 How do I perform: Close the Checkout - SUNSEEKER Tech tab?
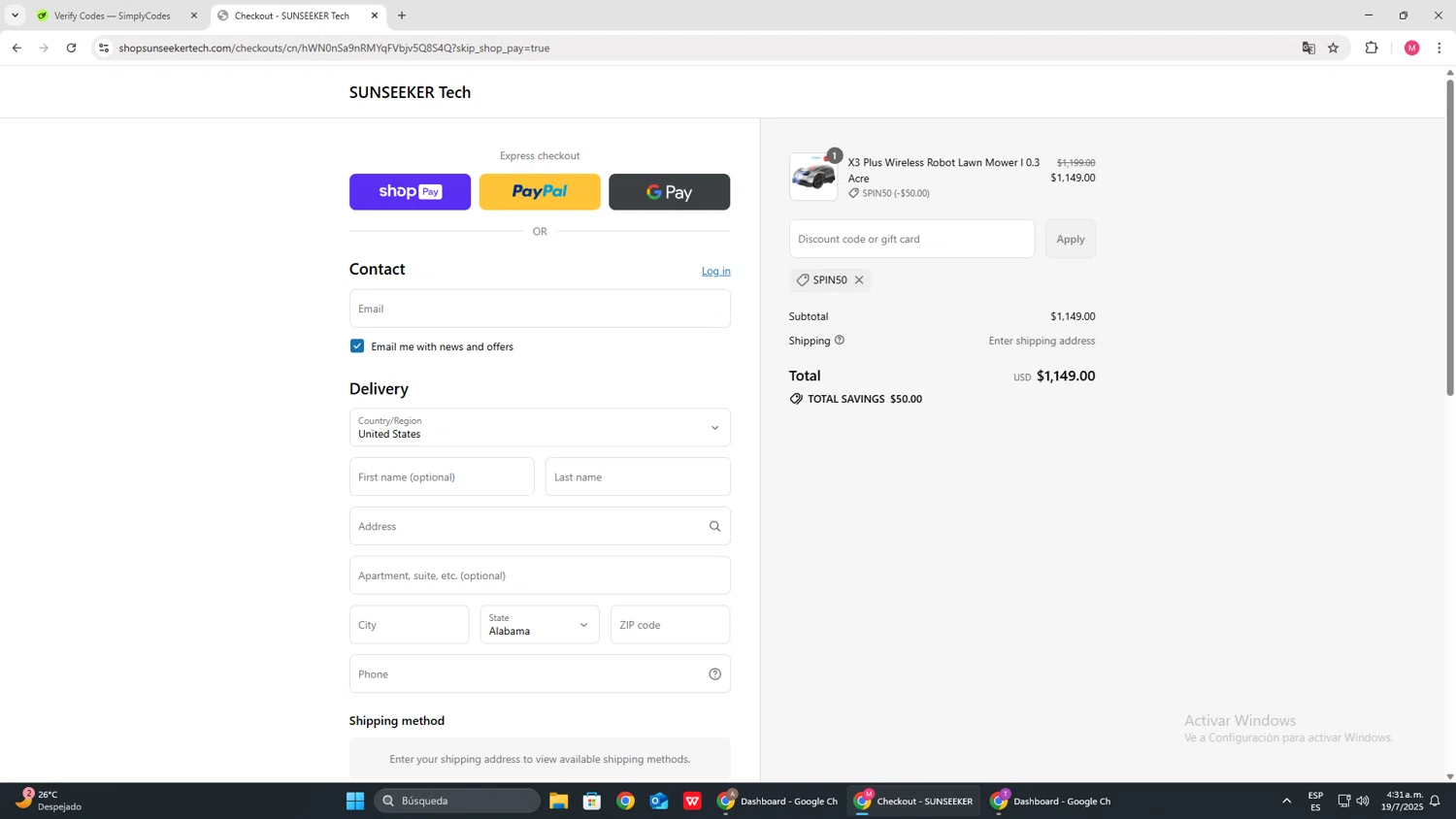pyautogui.click(x=375, y=16)
